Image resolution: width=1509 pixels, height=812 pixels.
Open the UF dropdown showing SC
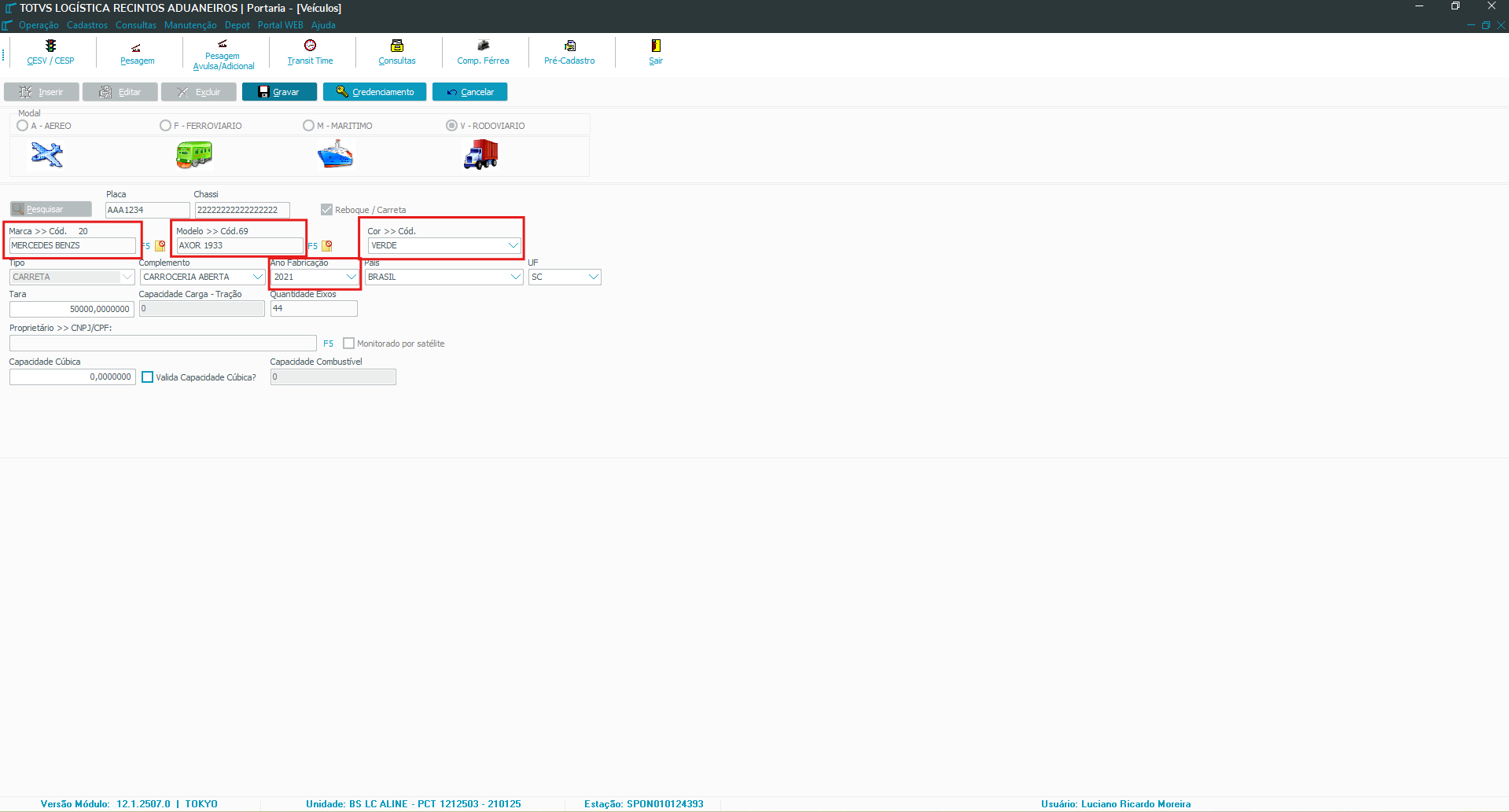594,277
